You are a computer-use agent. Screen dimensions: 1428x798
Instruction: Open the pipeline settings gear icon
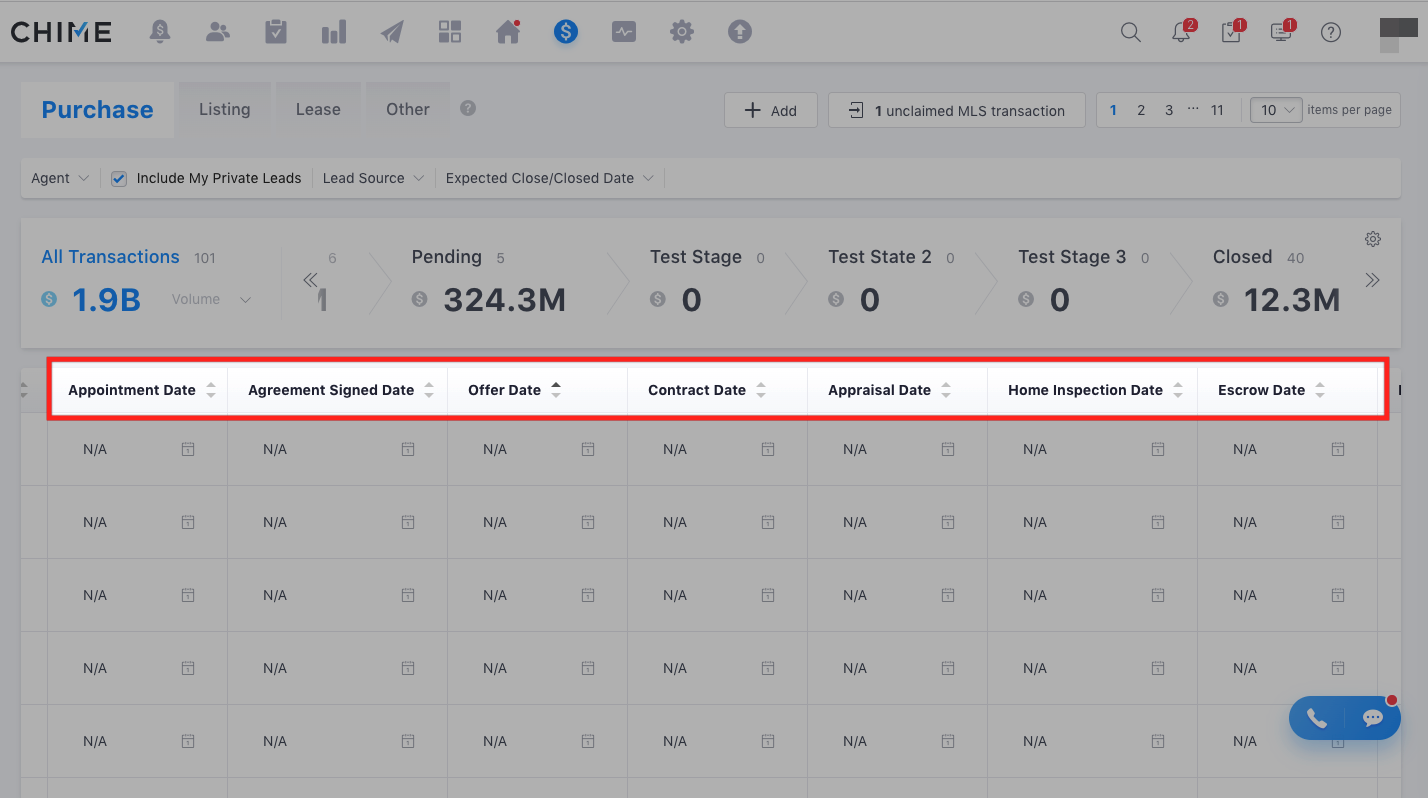click(1373, 239)
